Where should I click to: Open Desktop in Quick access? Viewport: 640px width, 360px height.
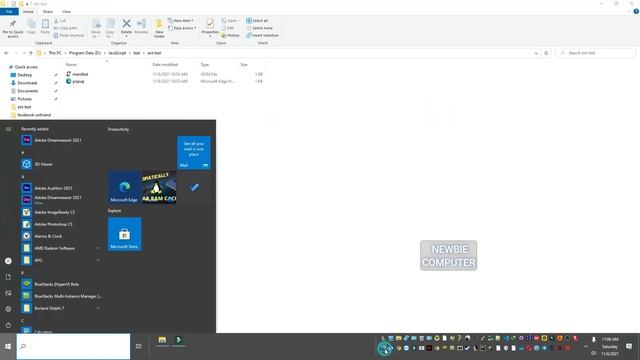(24, 75)
